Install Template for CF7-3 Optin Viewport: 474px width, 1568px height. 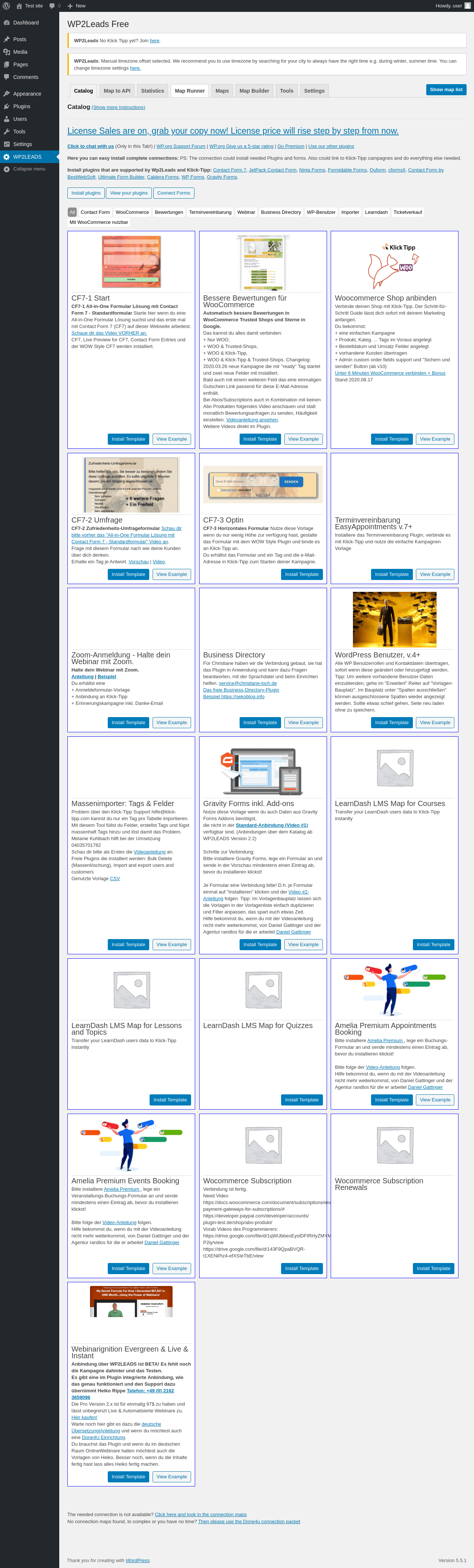[302, 574]
